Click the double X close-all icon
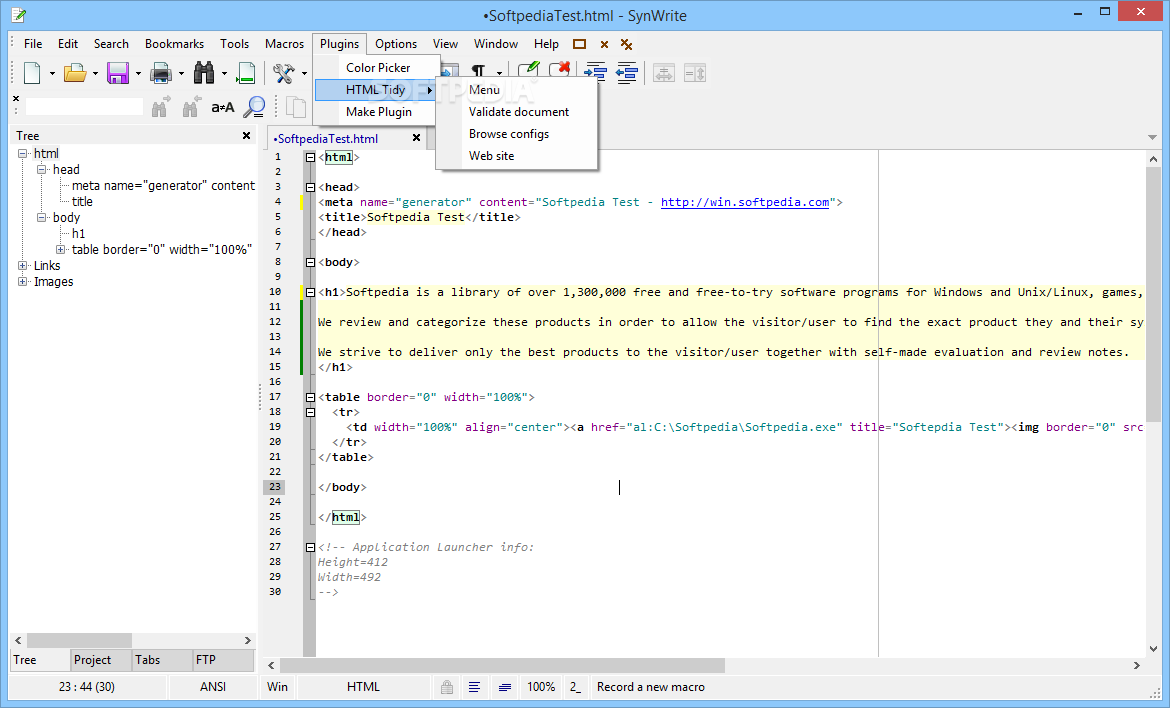This screenshot has width=1170, height=708. 627,45
